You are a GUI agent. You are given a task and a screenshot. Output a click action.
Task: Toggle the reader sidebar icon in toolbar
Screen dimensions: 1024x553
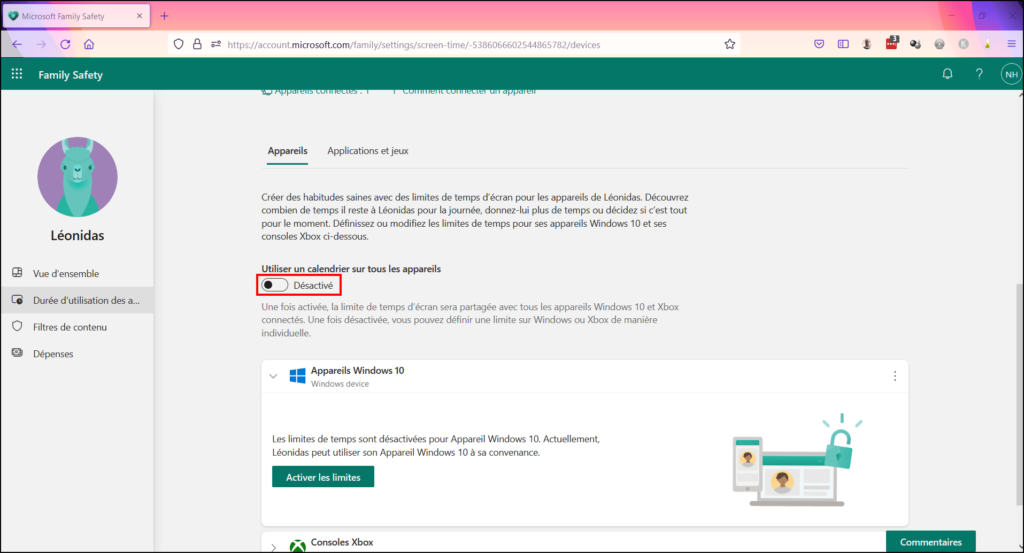[843, 44]
